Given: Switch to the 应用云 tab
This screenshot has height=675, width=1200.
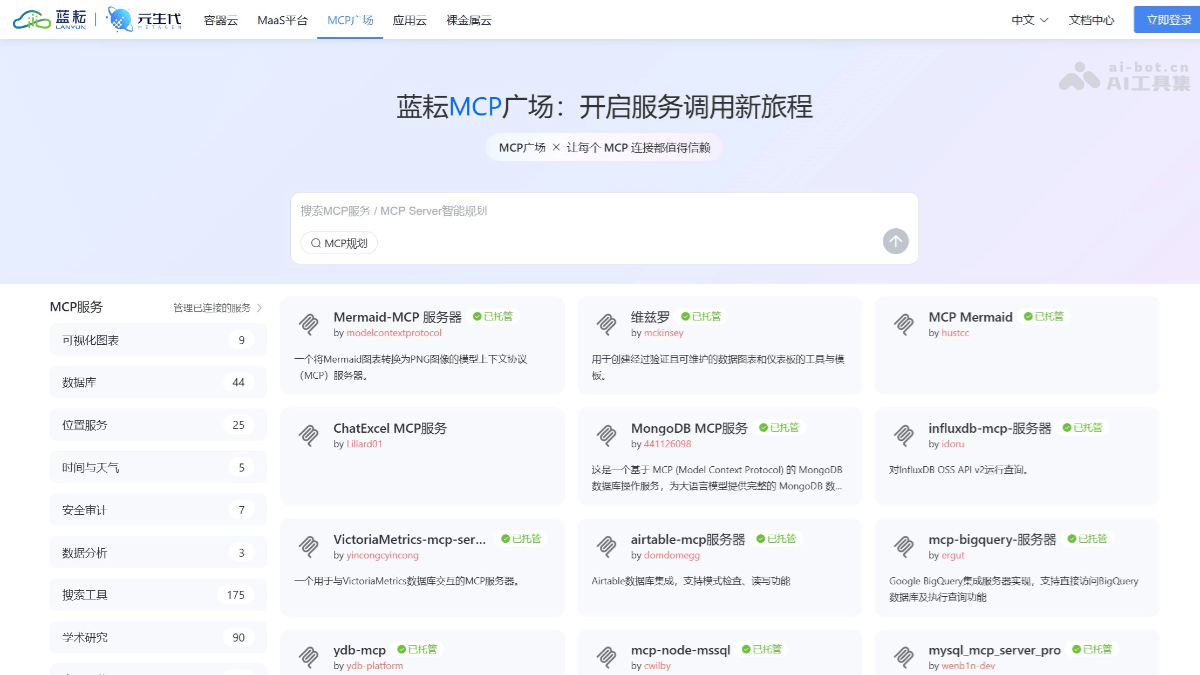Looking at the screenshot, I should coord(409,19).
